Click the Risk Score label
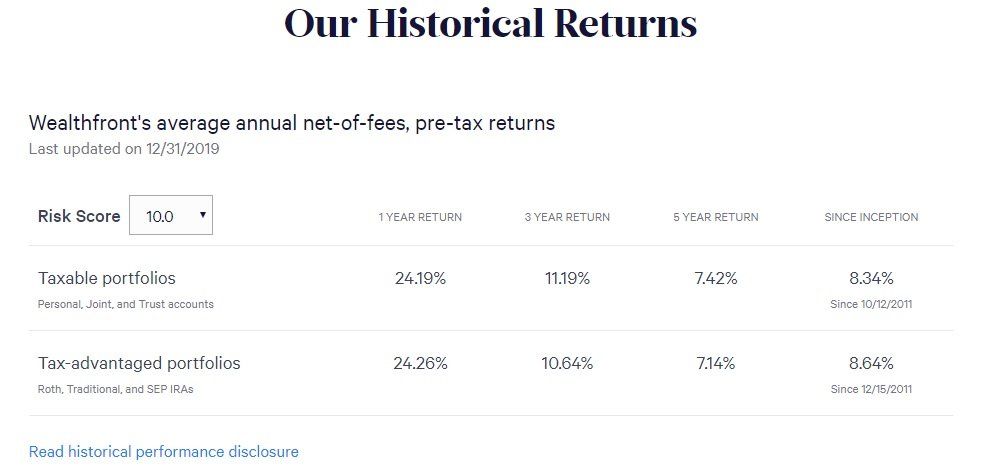The width and height of the screenshot is (992, 471). tap(79, 216)
